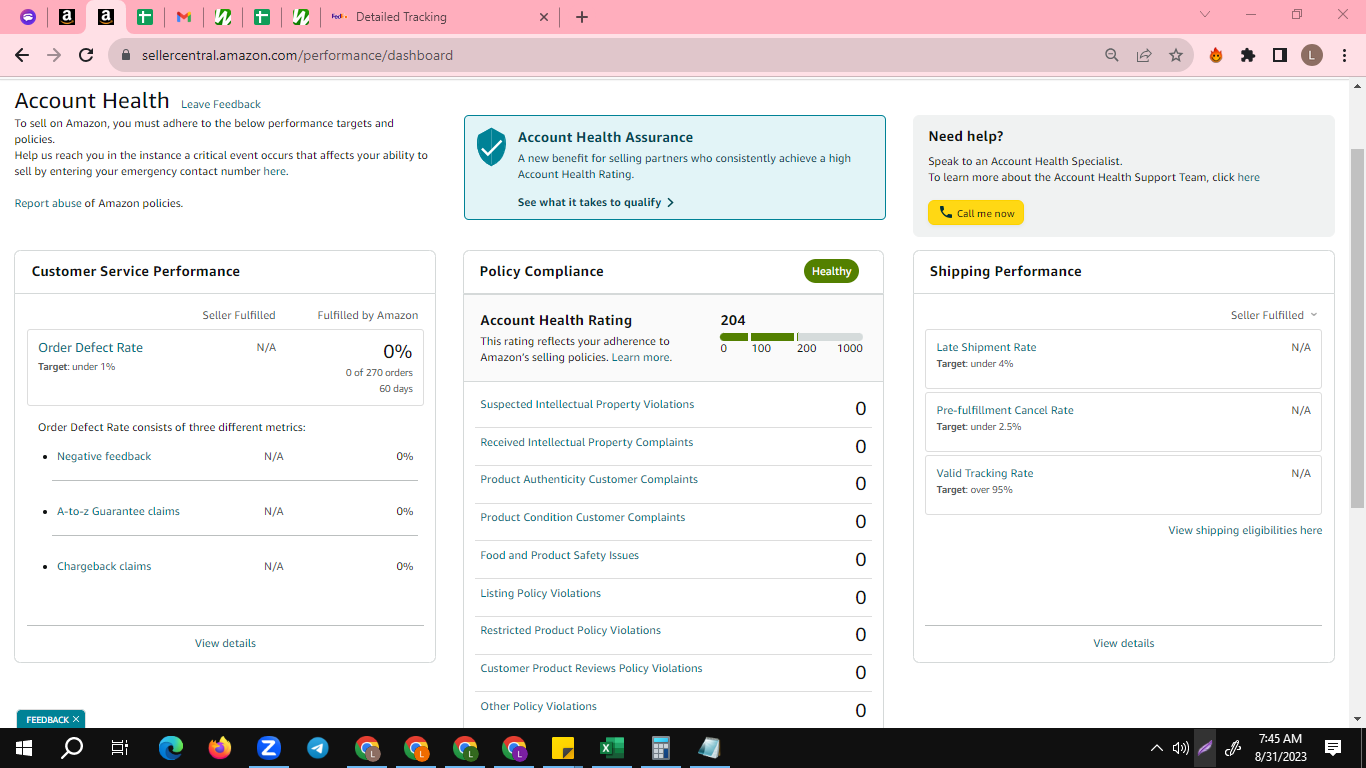Click the browser forward arrow
Image resolution: width=1366 pixels, height=768 pixels.
click(54, 55)
